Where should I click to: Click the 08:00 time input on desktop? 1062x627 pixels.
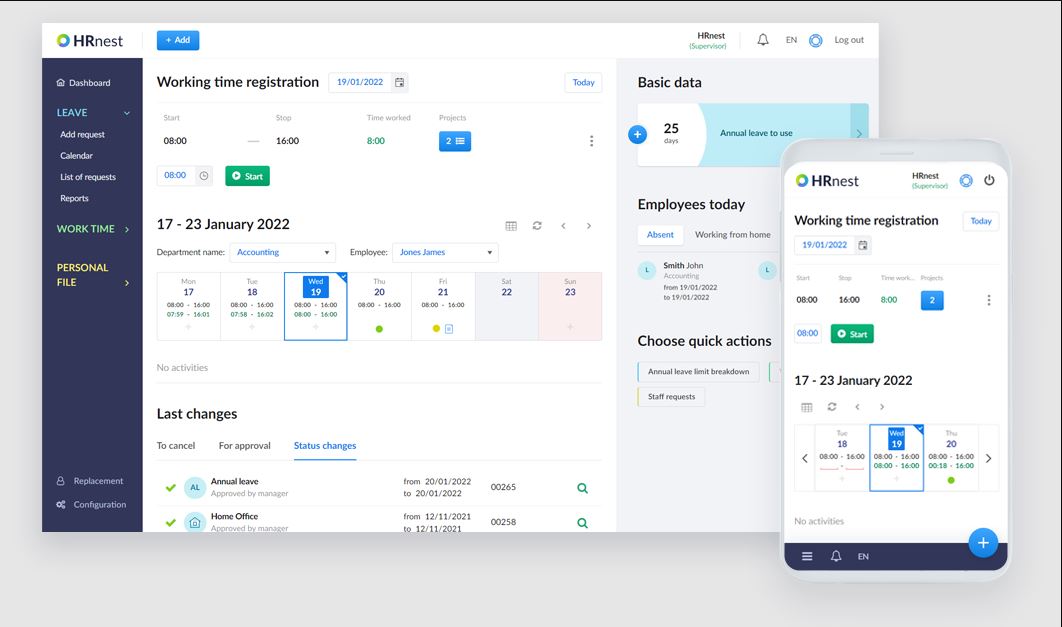coord(175,175)
